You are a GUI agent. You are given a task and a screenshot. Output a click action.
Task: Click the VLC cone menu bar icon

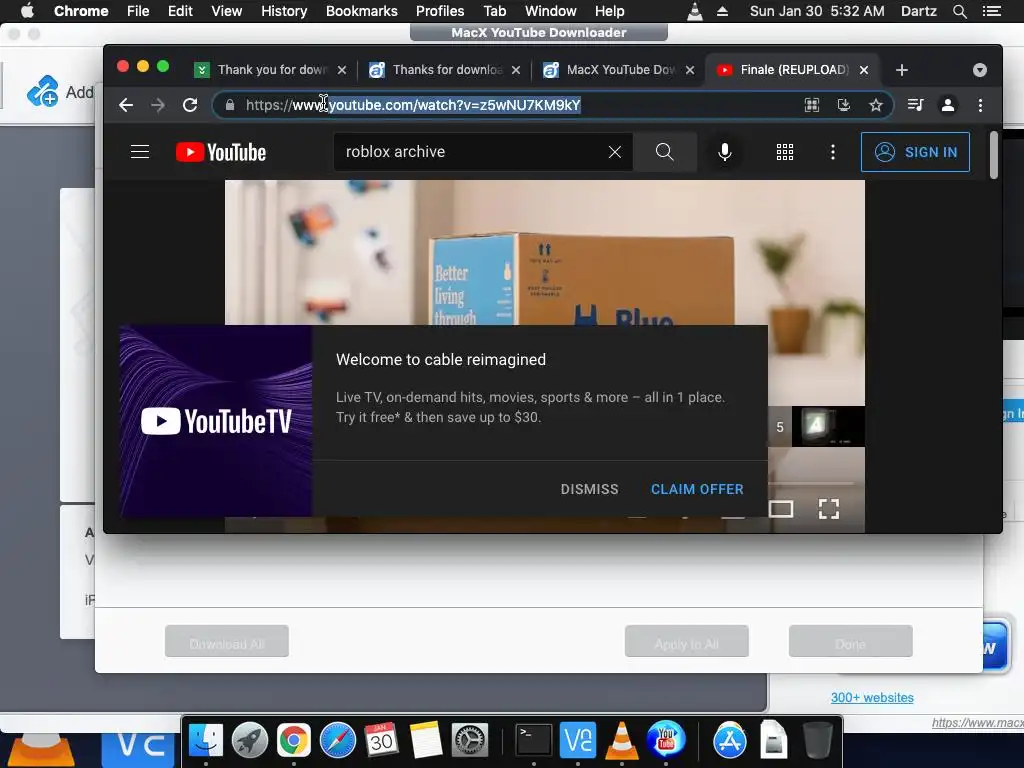(695, 11)
